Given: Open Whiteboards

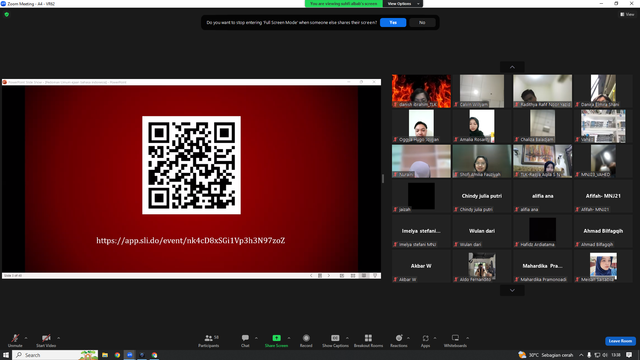Looking at the screenshot, I should pyautogui.click(x=455, y=340).
